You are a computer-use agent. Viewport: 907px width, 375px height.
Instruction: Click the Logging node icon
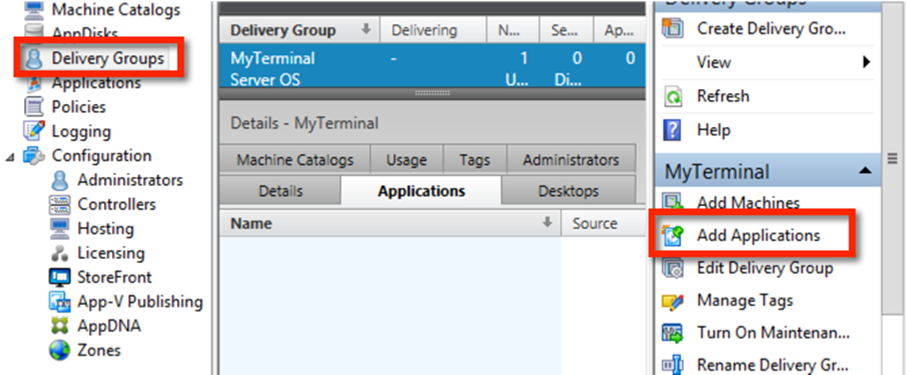35,131
